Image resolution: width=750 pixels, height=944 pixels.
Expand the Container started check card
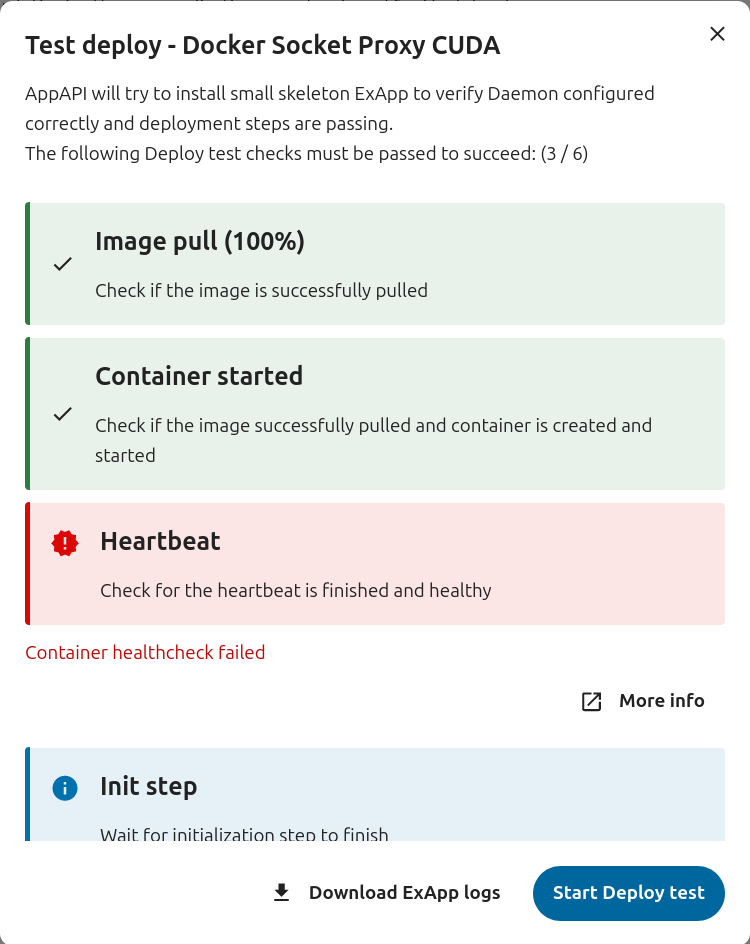pos(375,414)
